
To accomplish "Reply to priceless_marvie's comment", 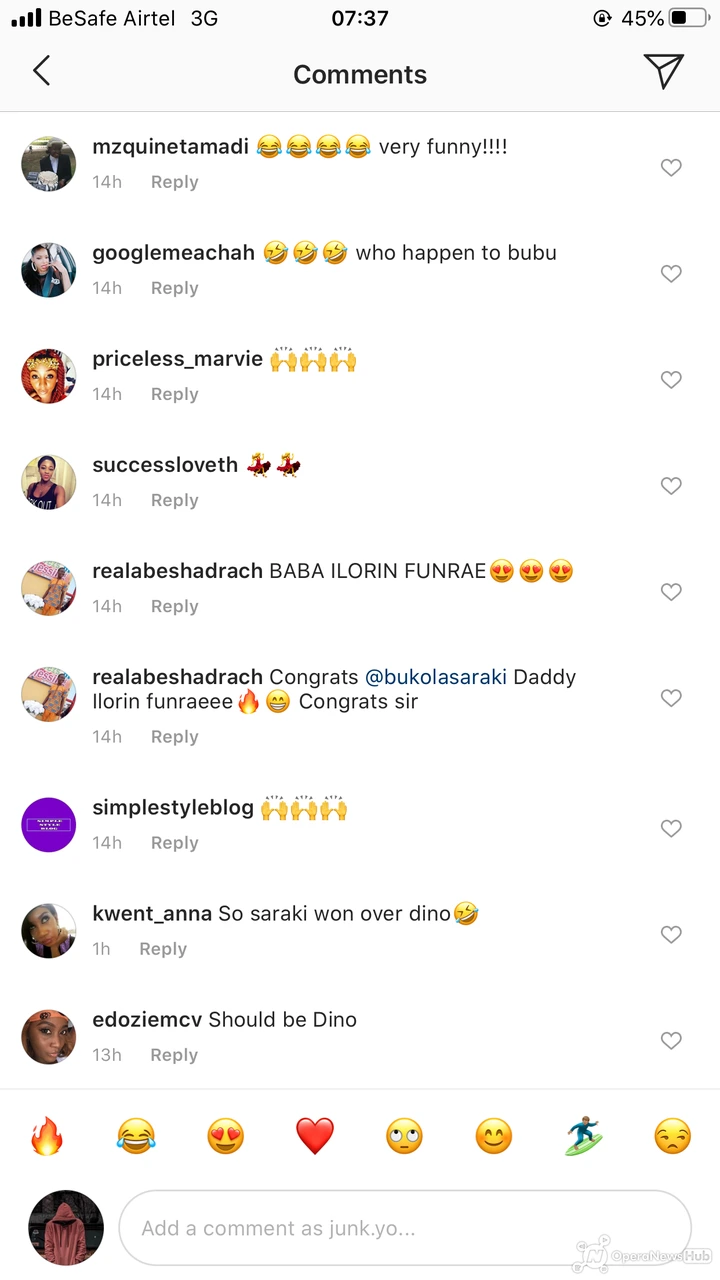I will 174,394.
